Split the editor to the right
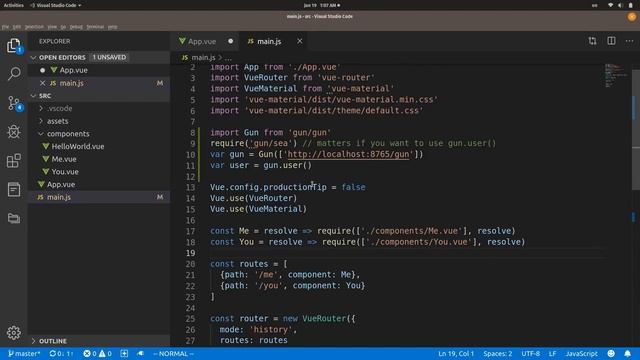This screenshot has height=360, width=640. click(611, 41)
